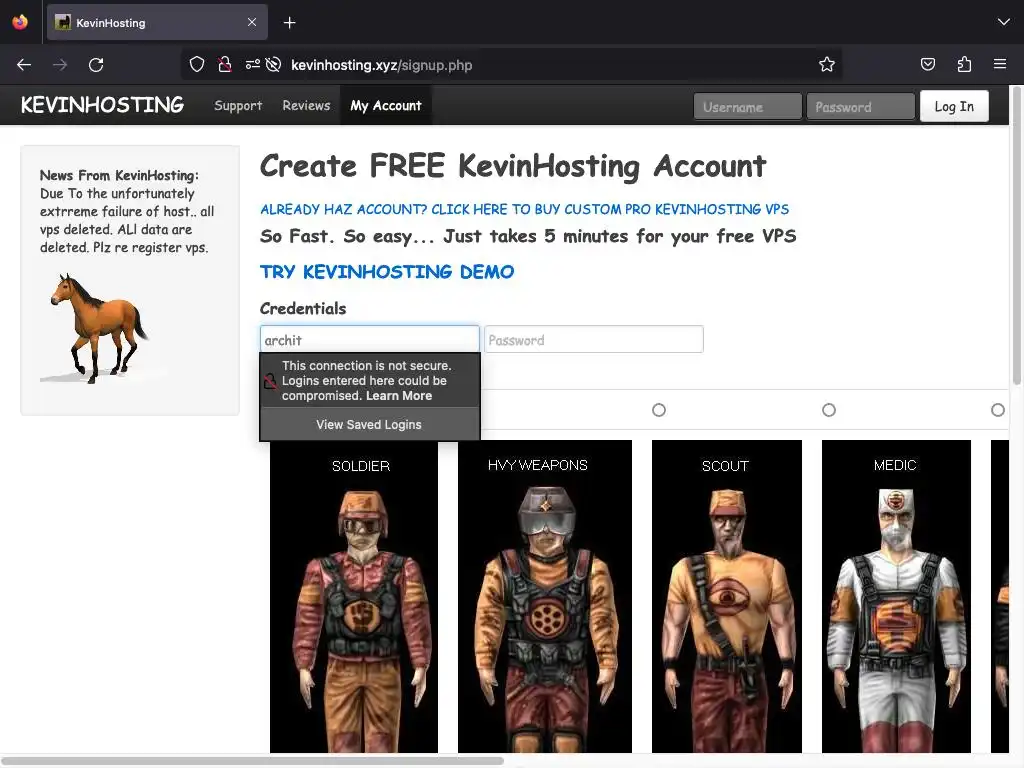Focus the Credentials Password field
Image resolution: width=1024 pixels, height=768 pixels.
[594, 340]
